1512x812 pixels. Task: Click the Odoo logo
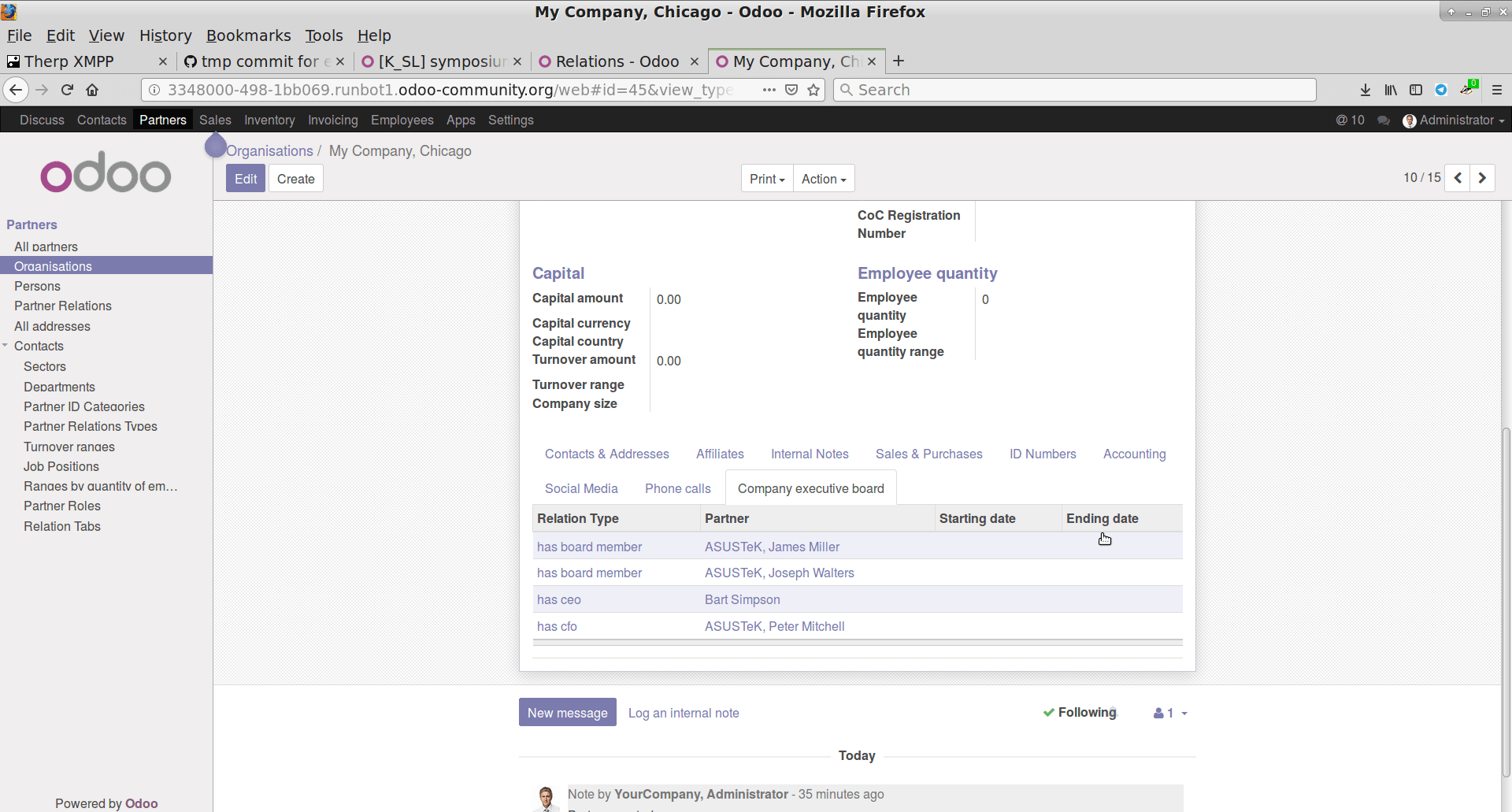[106, 172]
